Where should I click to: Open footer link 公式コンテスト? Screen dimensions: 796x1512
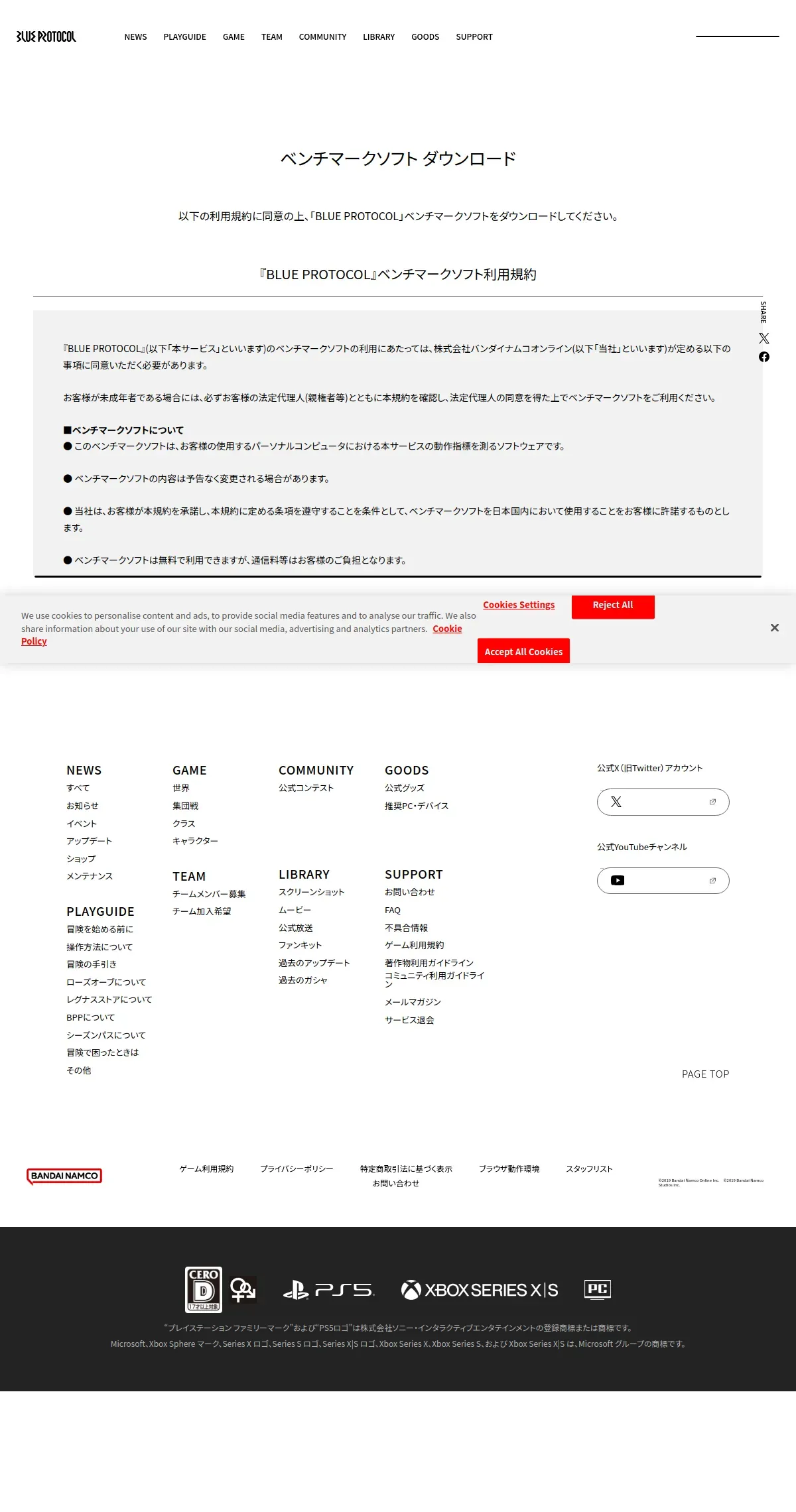point(306,788)
